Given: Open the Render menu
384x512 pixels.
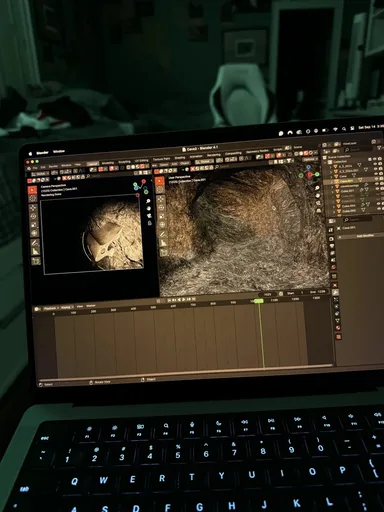Looking at the screenshot, I should click(53, 166).
